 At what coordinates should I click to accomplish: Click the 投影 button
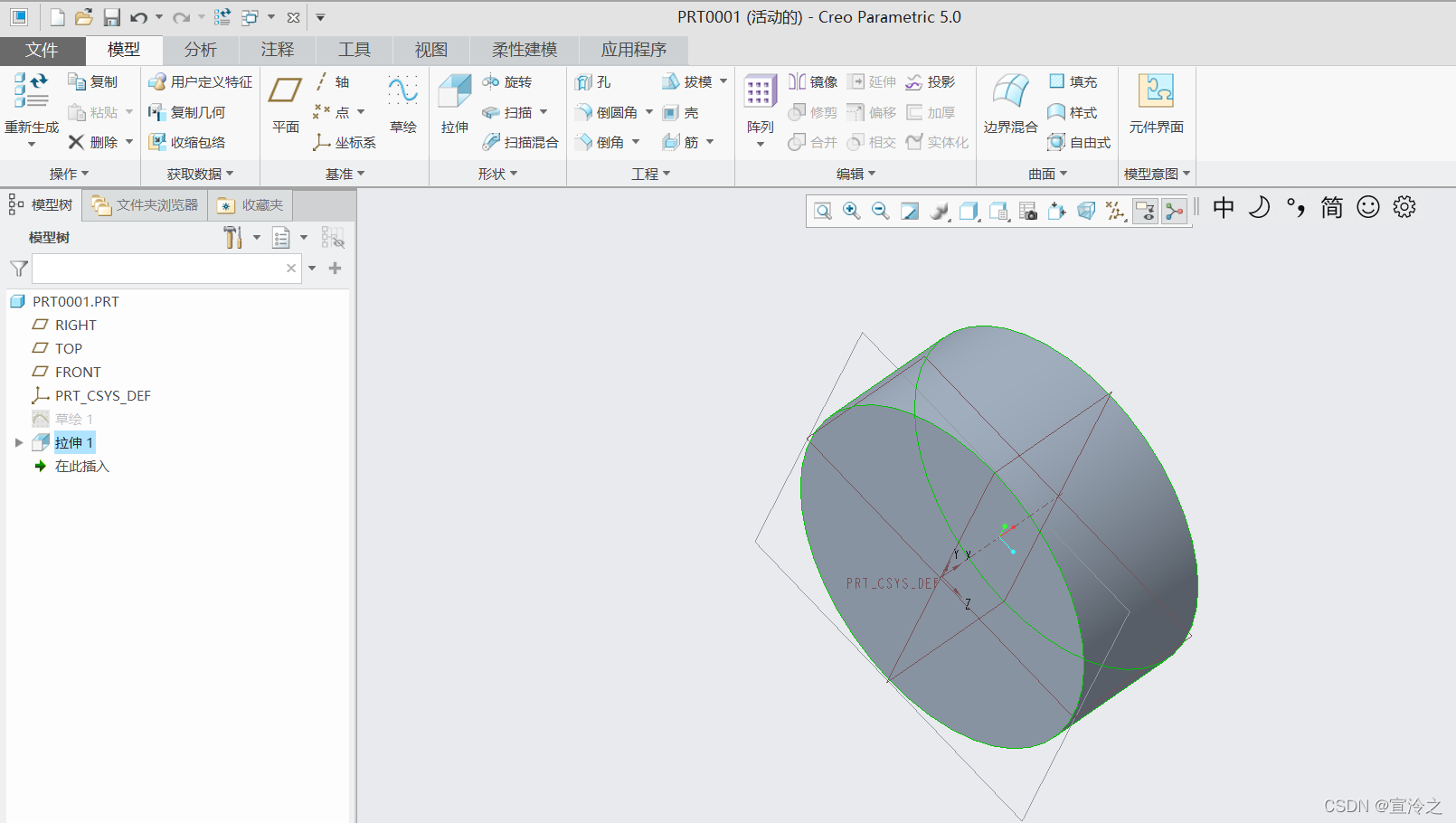pos(931,82)
